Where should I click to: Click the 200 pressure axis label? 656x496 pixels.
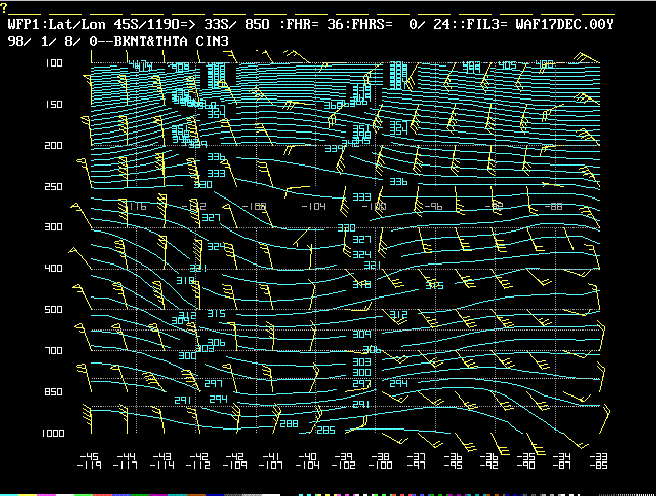click(53, 146)
